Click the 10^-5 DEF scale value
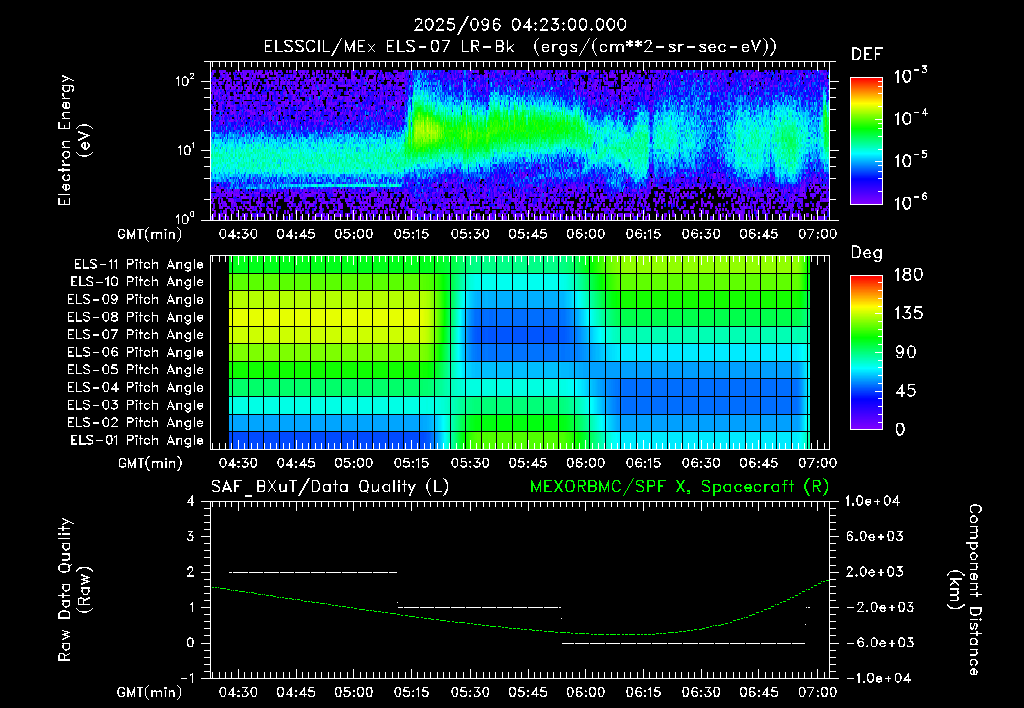1024x708 pixels. [x=910, y=159]
